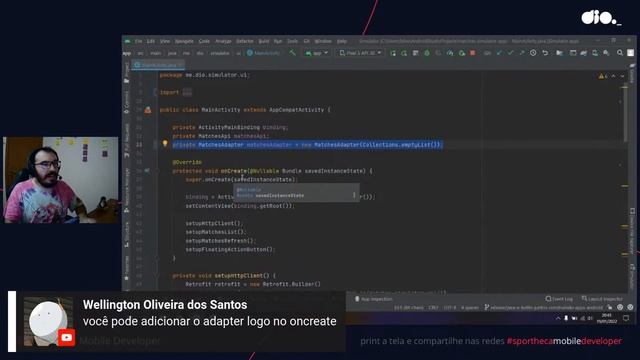Open the Refactor menu
The width and height of the screenshot is (640, 360).
tap(245, 41)
